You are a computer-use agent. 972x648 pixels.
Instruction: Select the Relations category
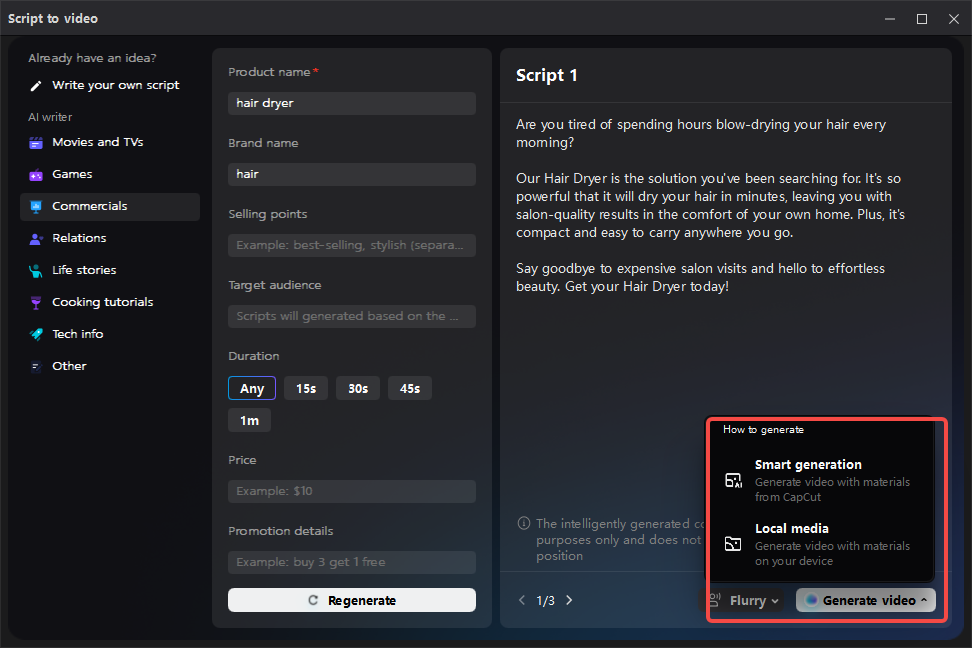[110, 239]
